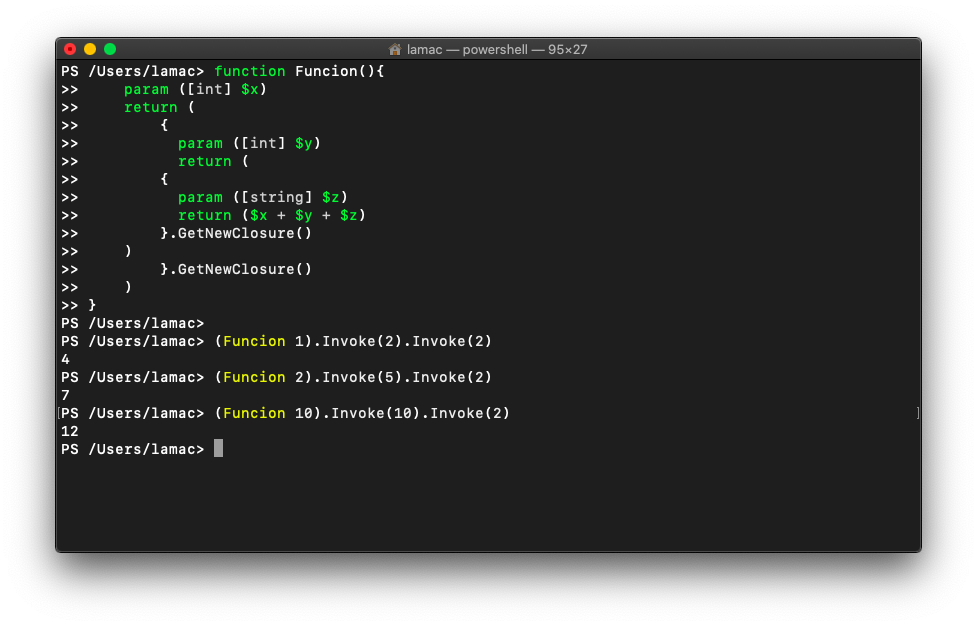
Task: Click the window title 'lamac — powershell — 95×27'
Action: pos(496,50)
